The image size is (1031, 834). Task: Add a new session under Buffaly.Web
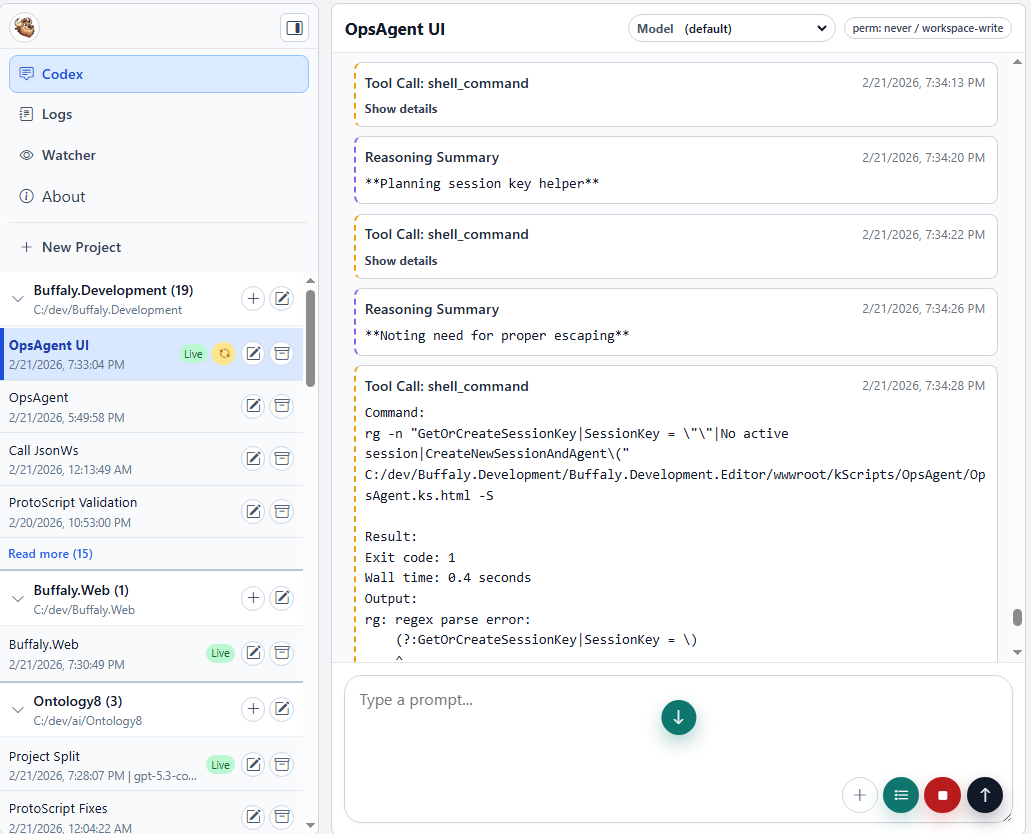point(253,597)
